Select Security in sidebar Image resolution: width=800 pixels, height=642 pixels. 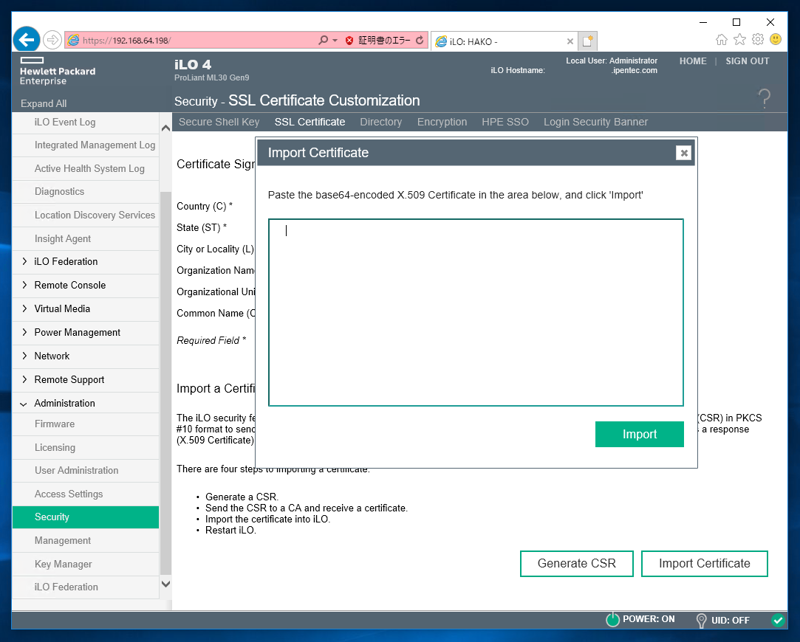[x=86, y=517]
